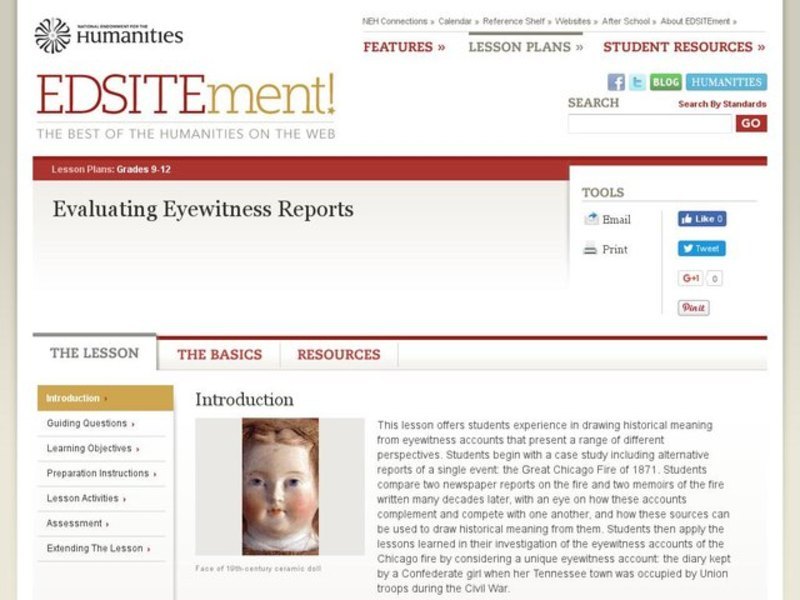This screenshot has height=600, width=800.
Task: Go to Preparation Instructions section
Action: click(x=101, y=473)
